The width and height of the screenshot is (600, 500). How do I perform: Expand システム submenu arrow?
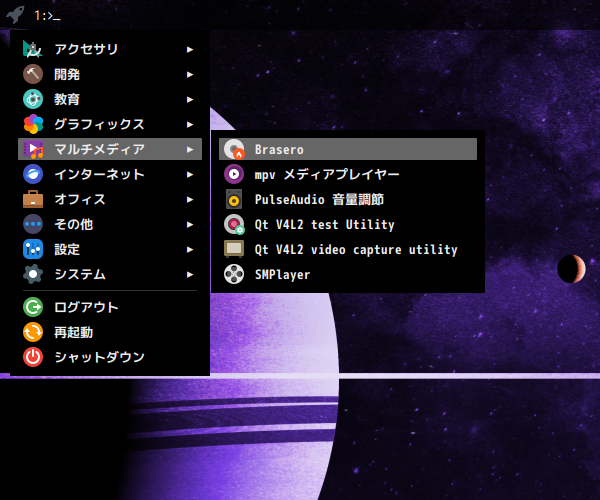pos(190,274)
